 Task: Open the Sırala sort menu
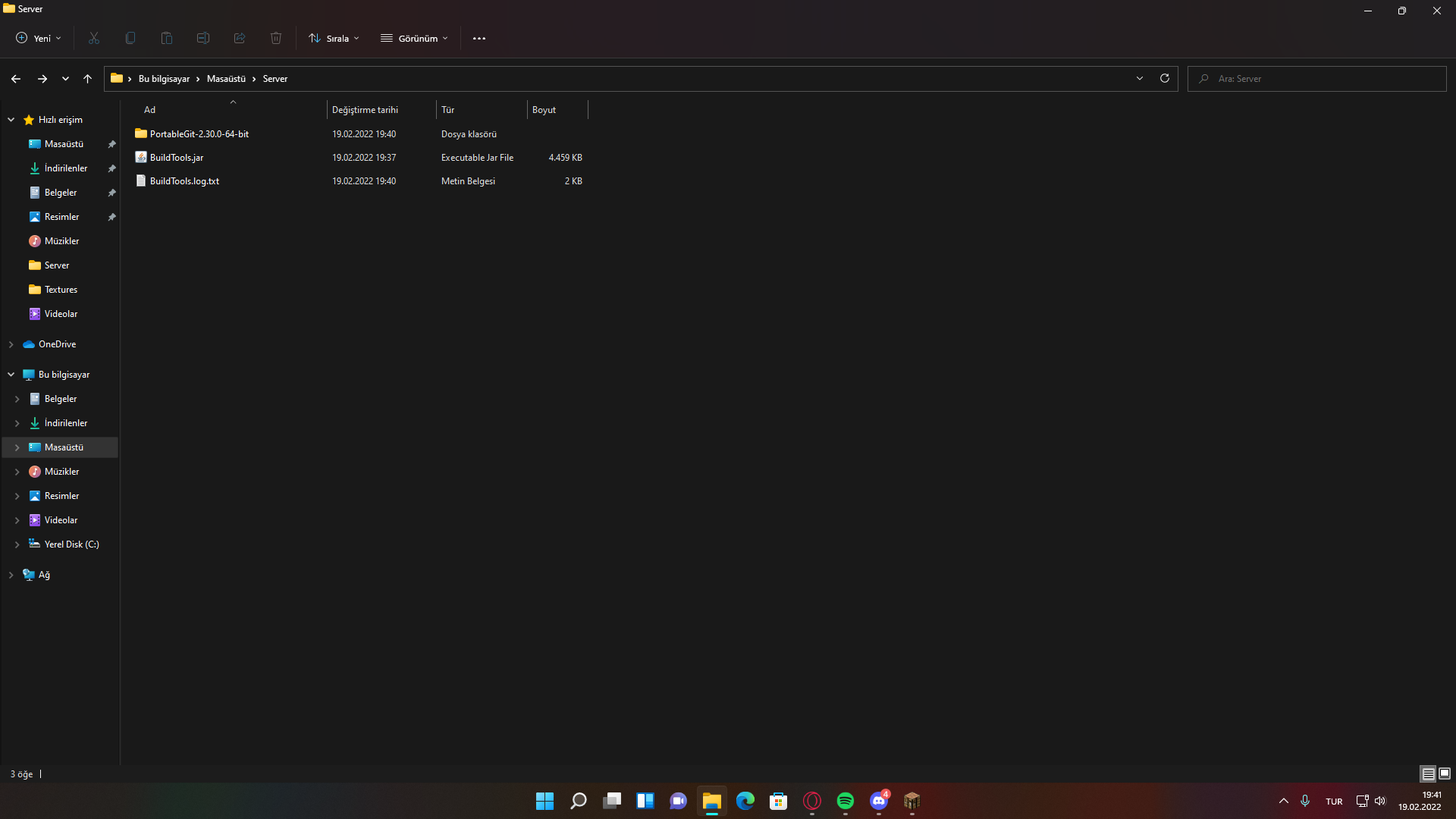coord(334,38)
